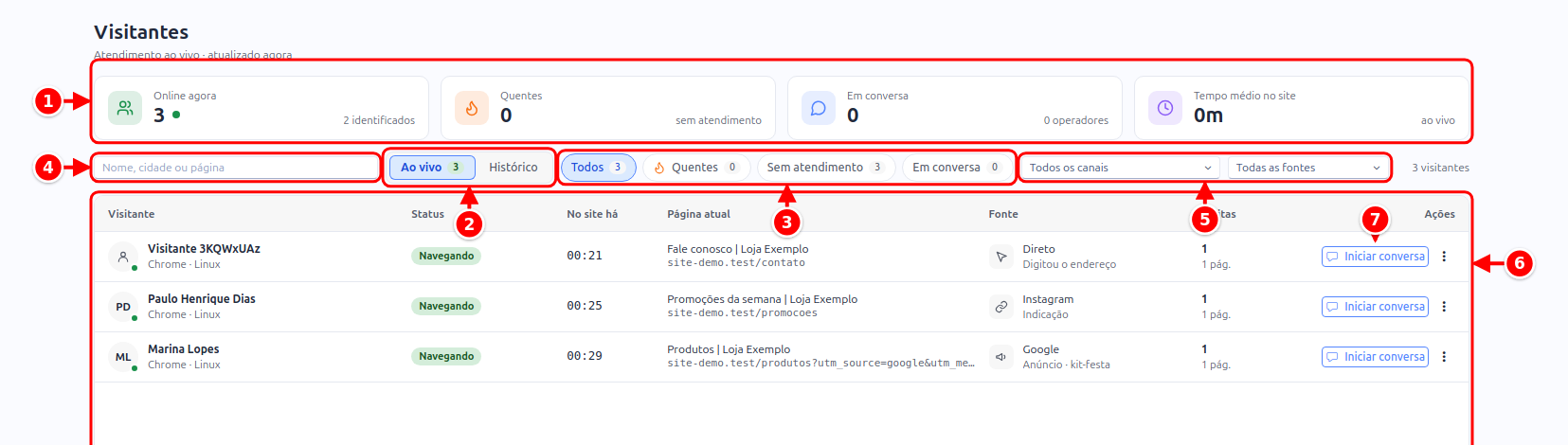Click the flame icon in Quentes filter

(659, 168)
